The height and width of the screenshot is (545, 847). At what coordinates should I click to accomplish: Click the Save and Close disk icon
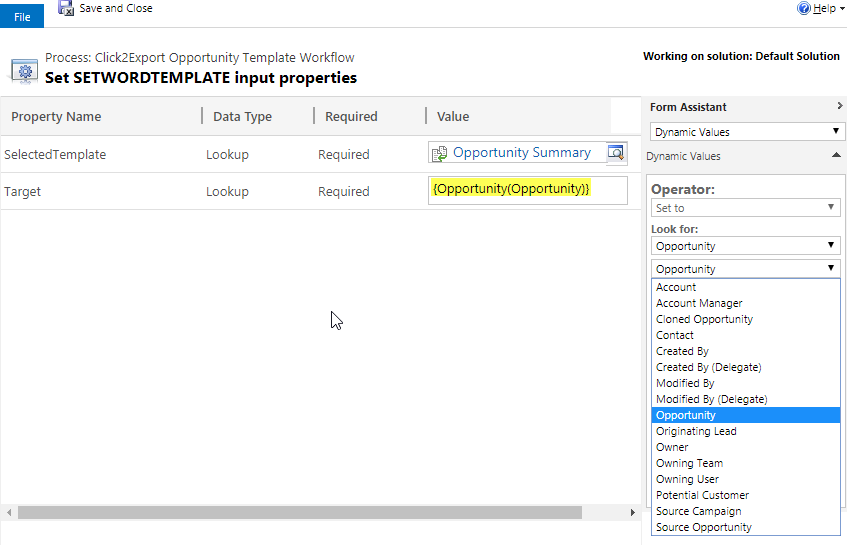[66, 8]
